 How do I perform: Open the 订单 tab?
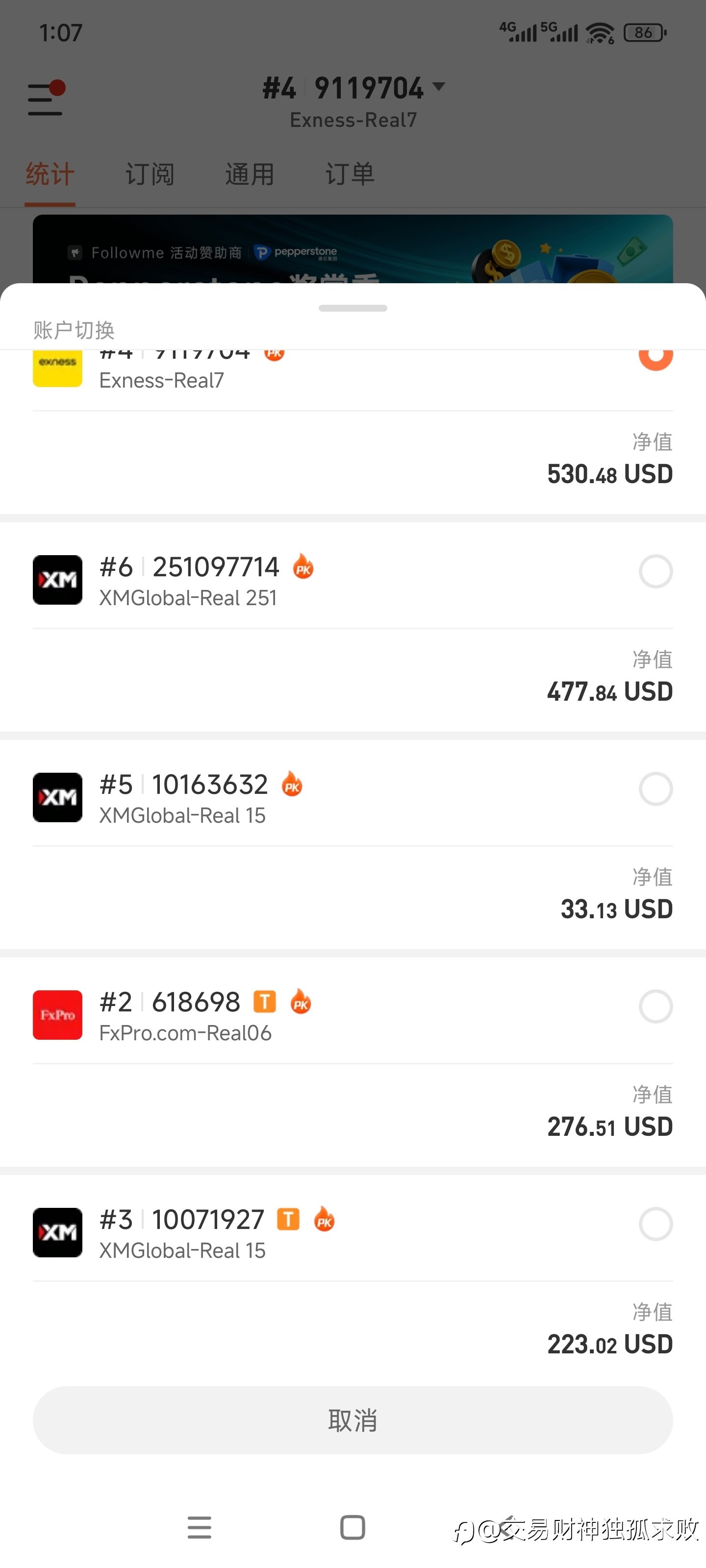pos(350,175)
